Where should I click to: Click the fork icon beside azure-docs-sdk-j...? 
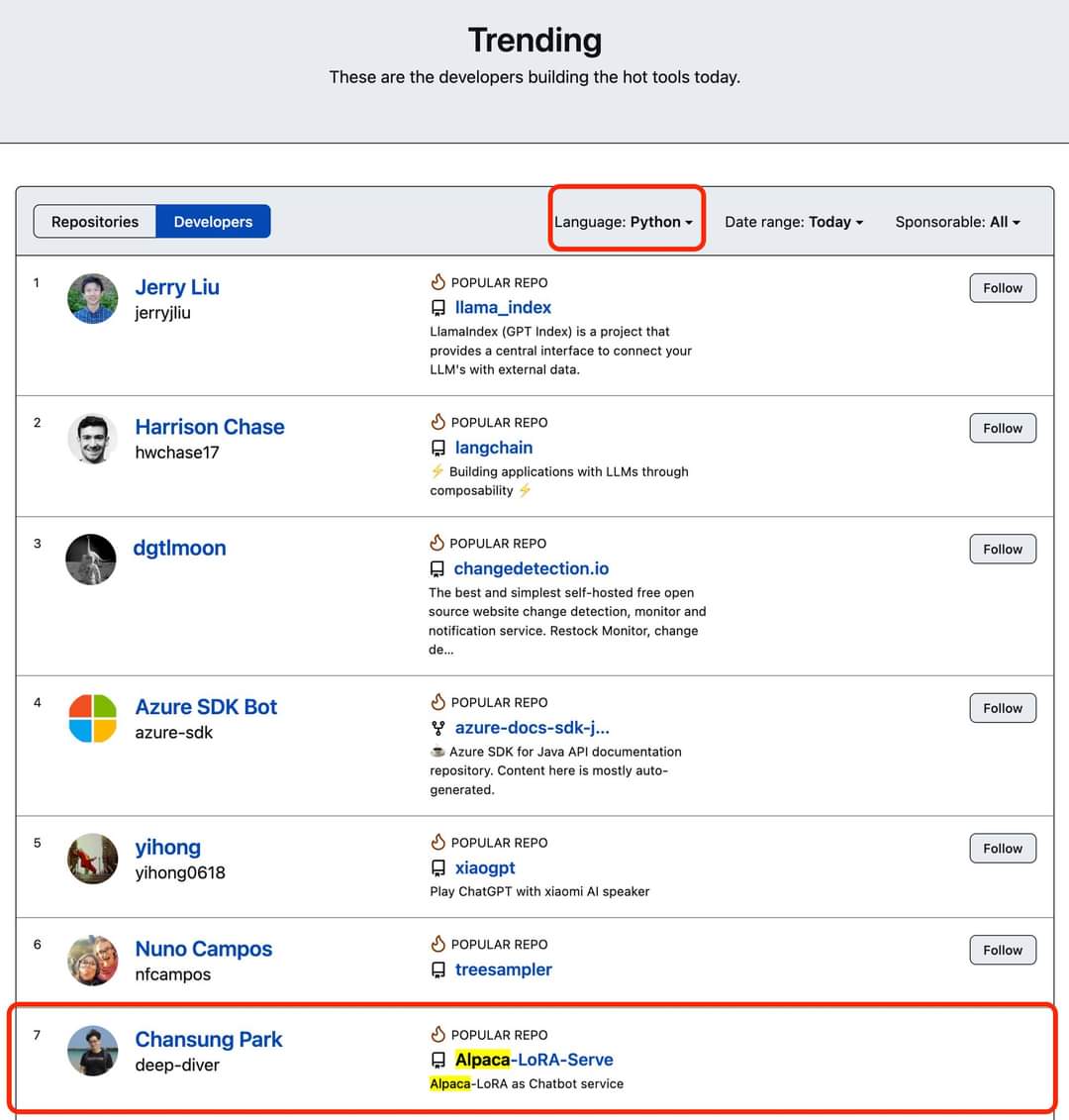[437, 729]
